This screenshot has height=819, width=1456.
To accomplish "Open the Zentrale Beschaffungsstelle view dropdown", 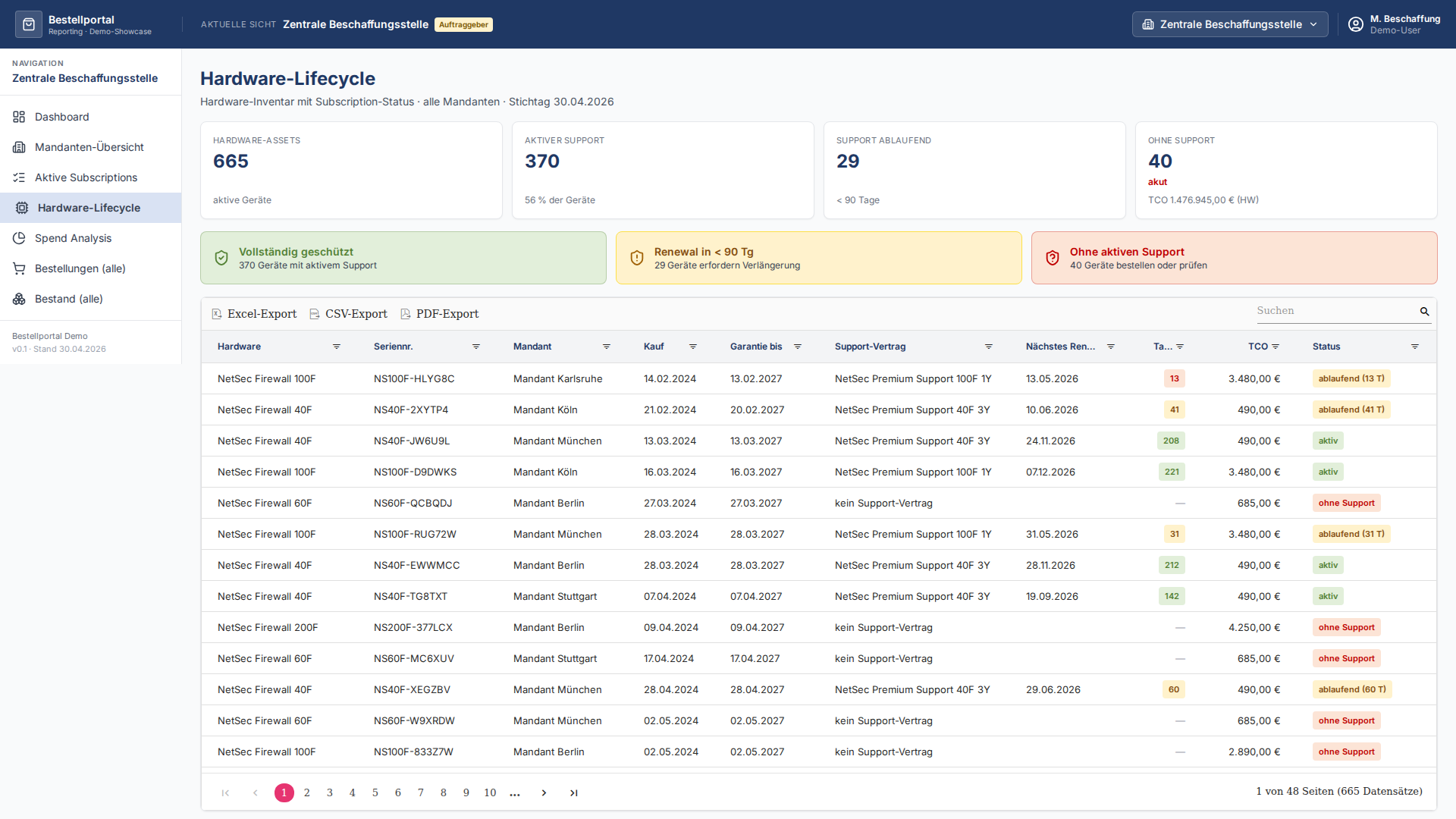I will (1230, 24).
